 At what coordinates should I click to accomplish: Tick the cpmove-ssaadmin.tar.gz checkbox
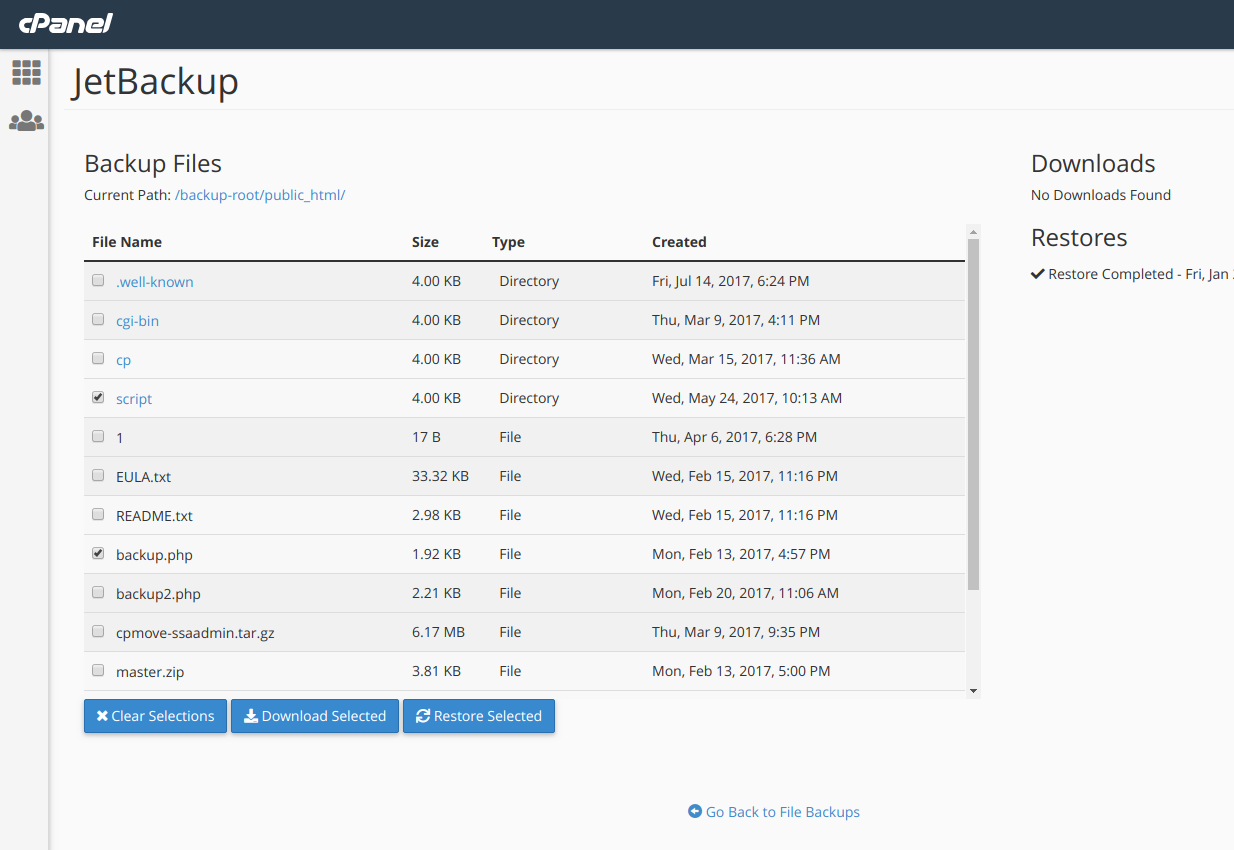[x=98, y=631]
